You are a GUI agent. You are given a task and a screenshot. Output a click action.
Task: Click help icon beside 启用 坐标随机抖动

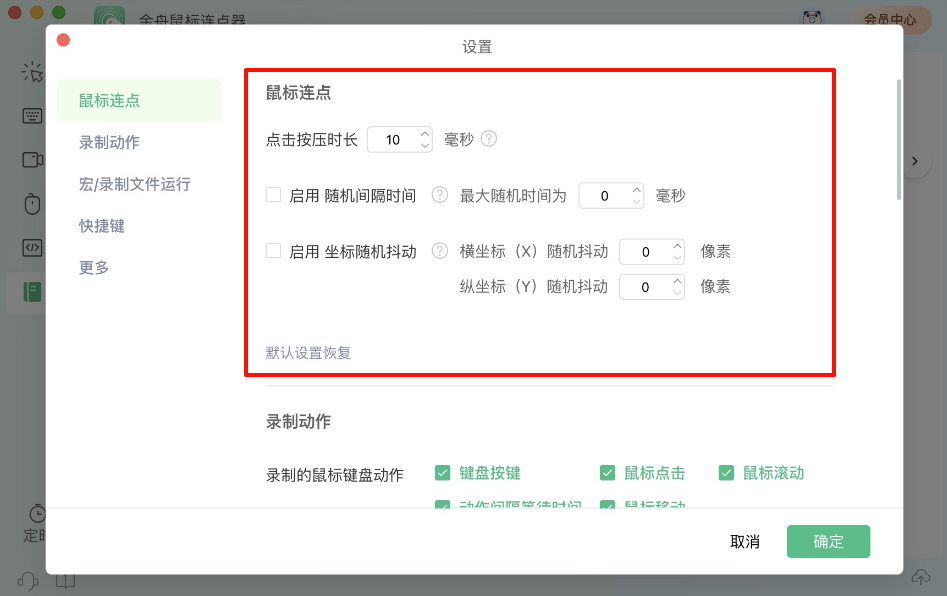(440, 250)
